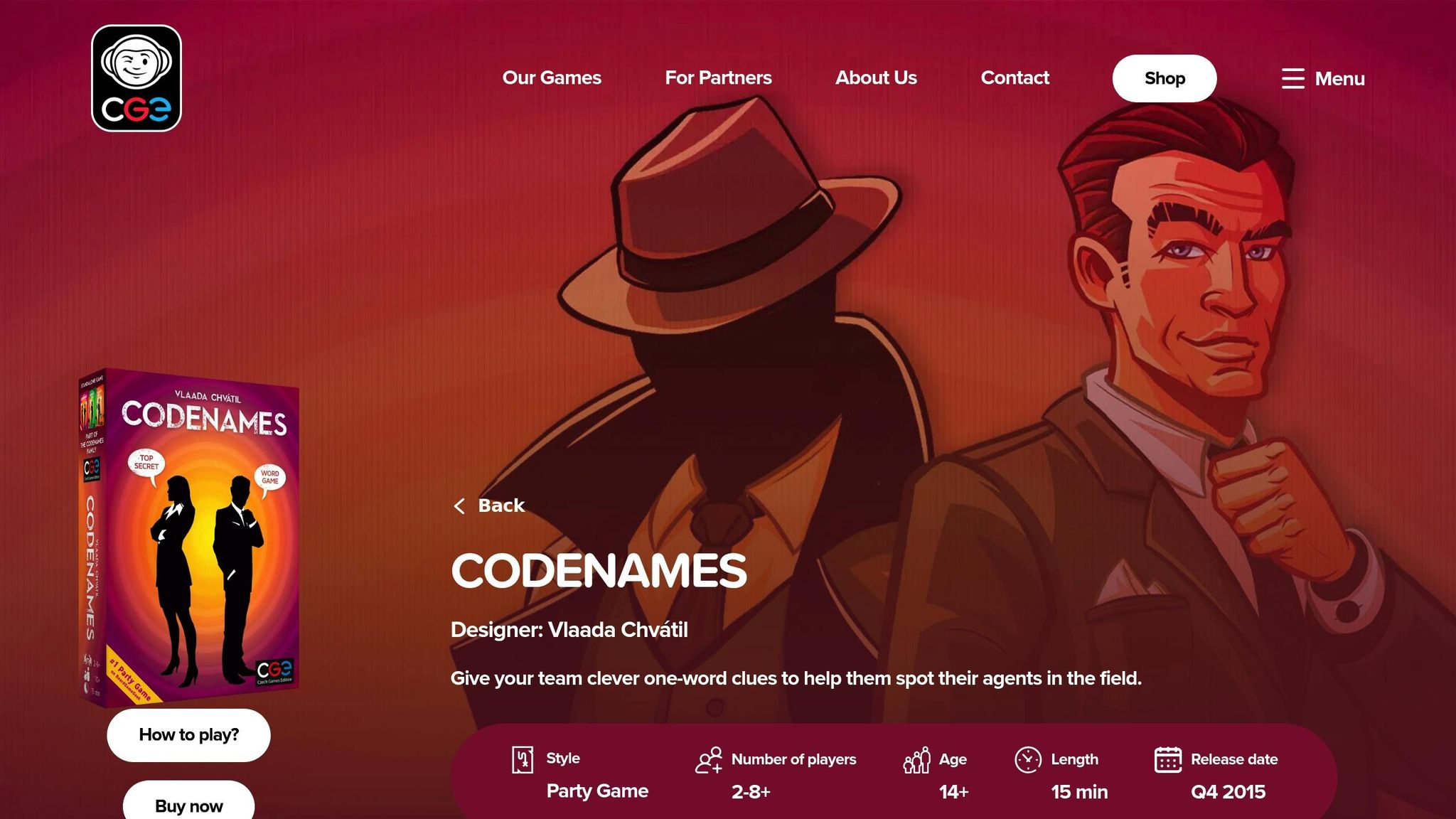Viewport: 1456px width, 819px height.
Task: Click the Style label
Action: pyautogui.click(x=563, y=759)
